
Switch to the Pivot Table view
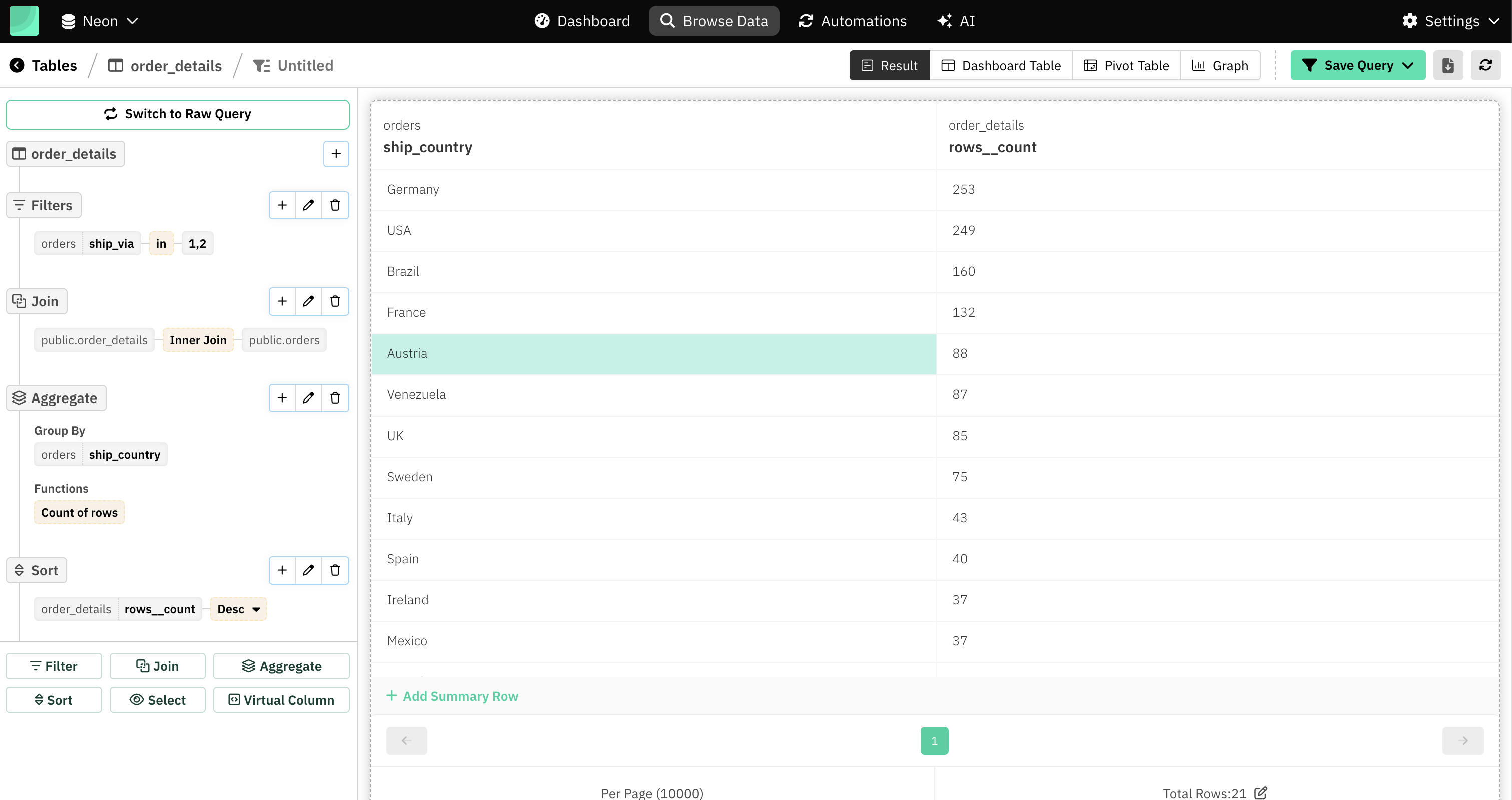1126,65
